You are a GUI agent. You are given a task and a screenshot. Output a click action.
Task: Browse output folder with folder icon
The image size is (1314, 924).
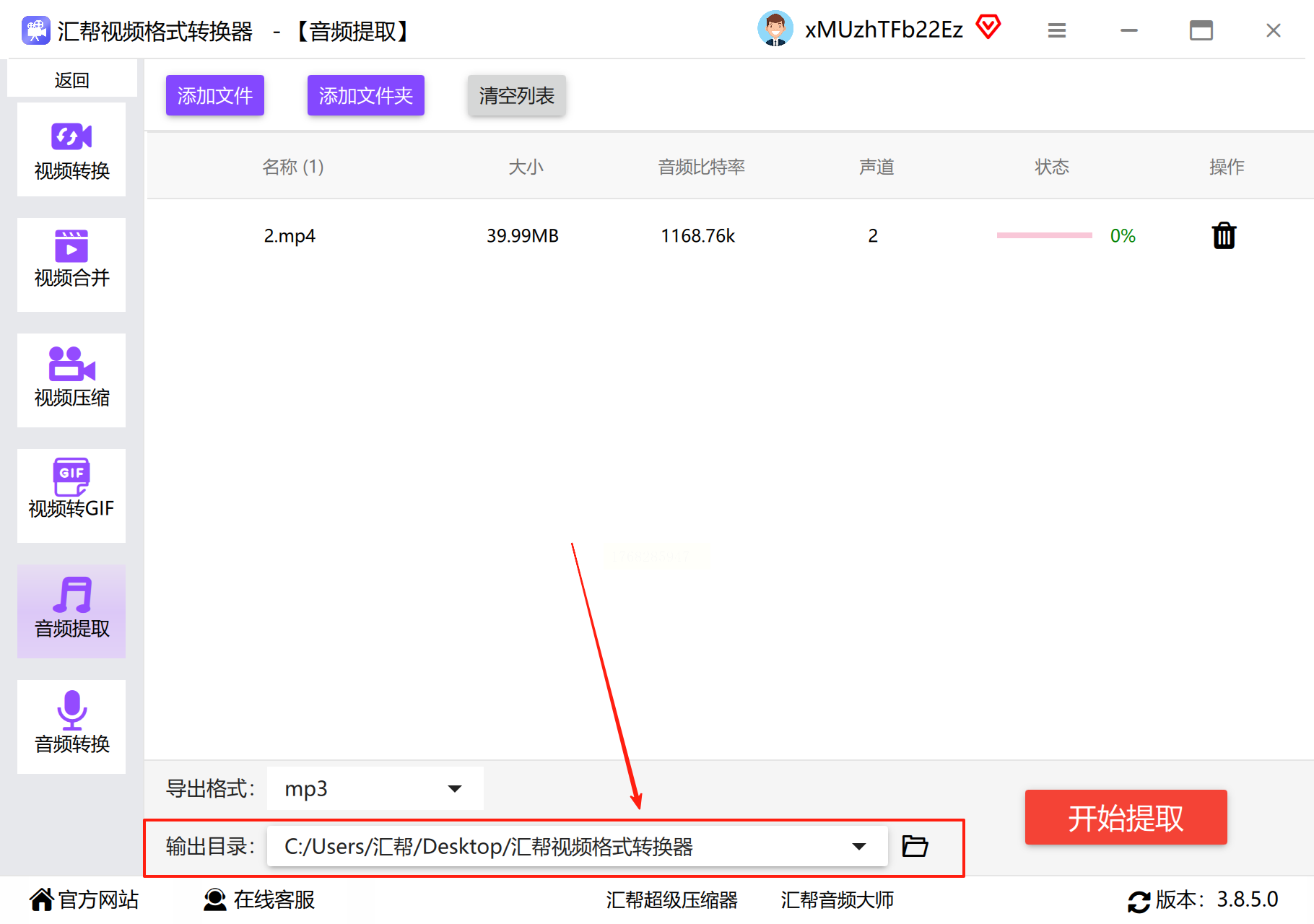[x=915, y=846]
